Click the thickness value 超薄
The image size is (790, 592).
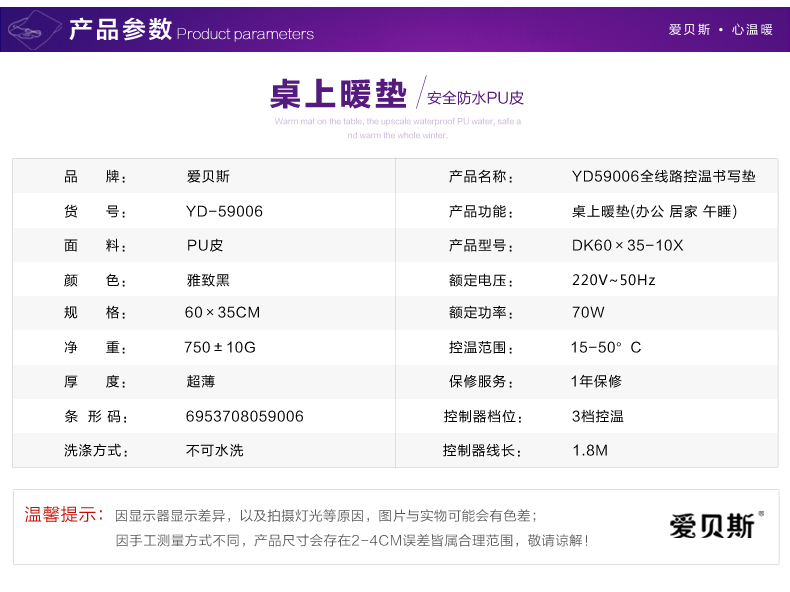[201, 381]
